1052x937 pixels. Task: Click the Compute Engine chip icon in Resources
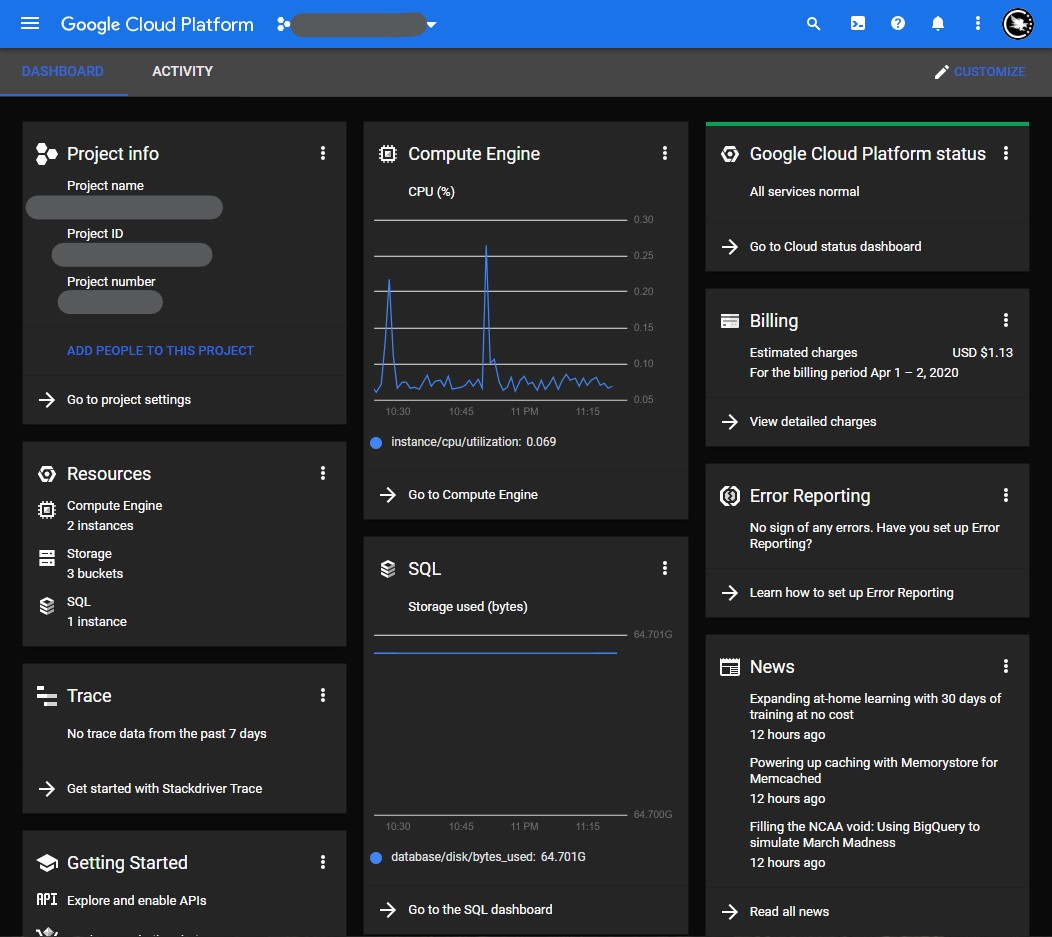pos(46,510)
